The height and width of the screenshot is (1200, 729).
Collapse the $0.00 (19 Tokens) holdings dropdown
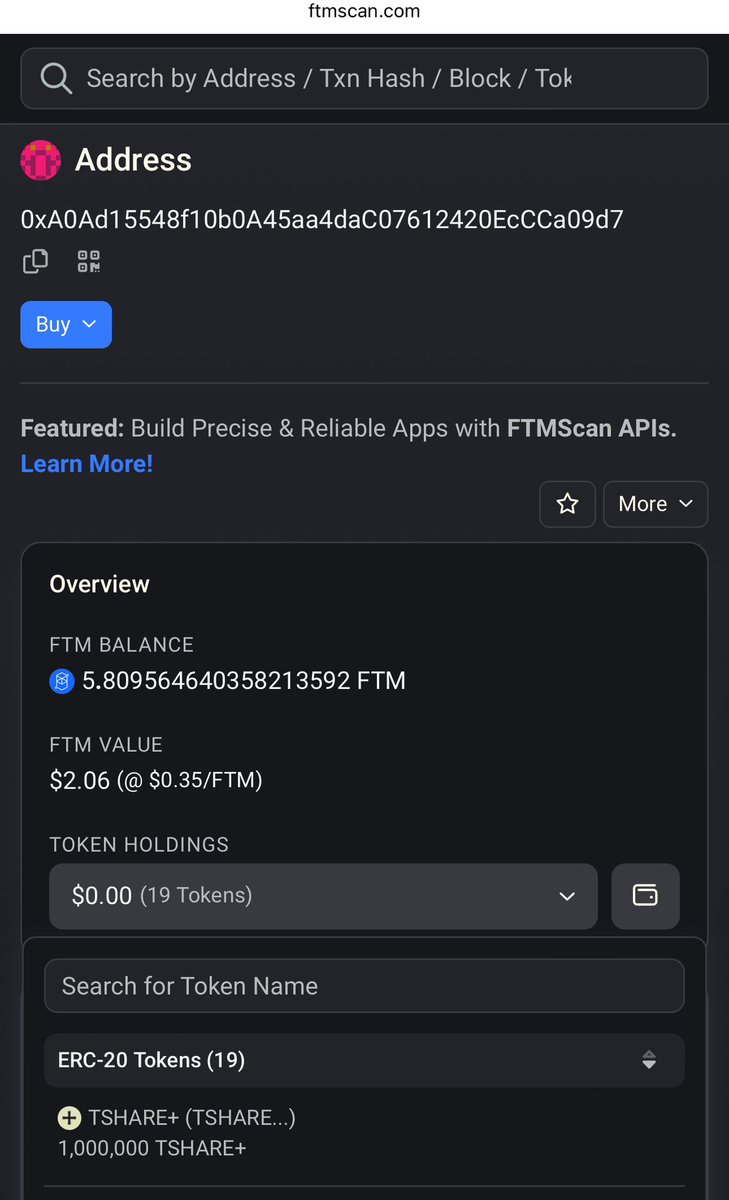click(x=323, y=895)
